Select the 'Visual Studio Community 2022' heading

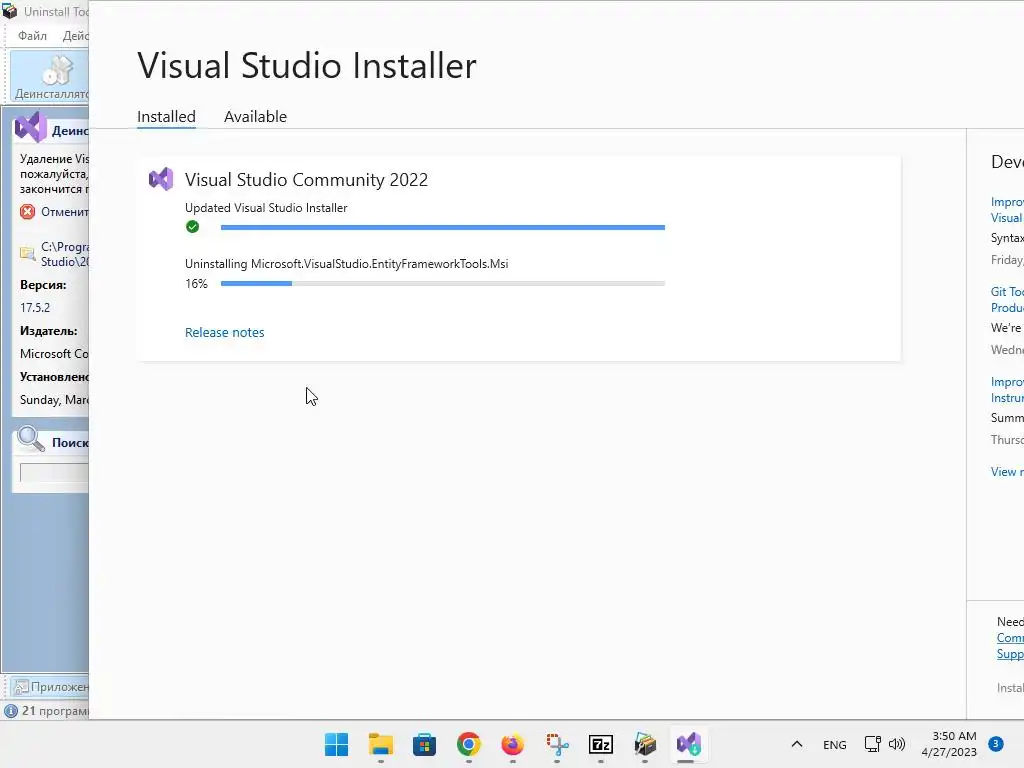pos(306,180)
